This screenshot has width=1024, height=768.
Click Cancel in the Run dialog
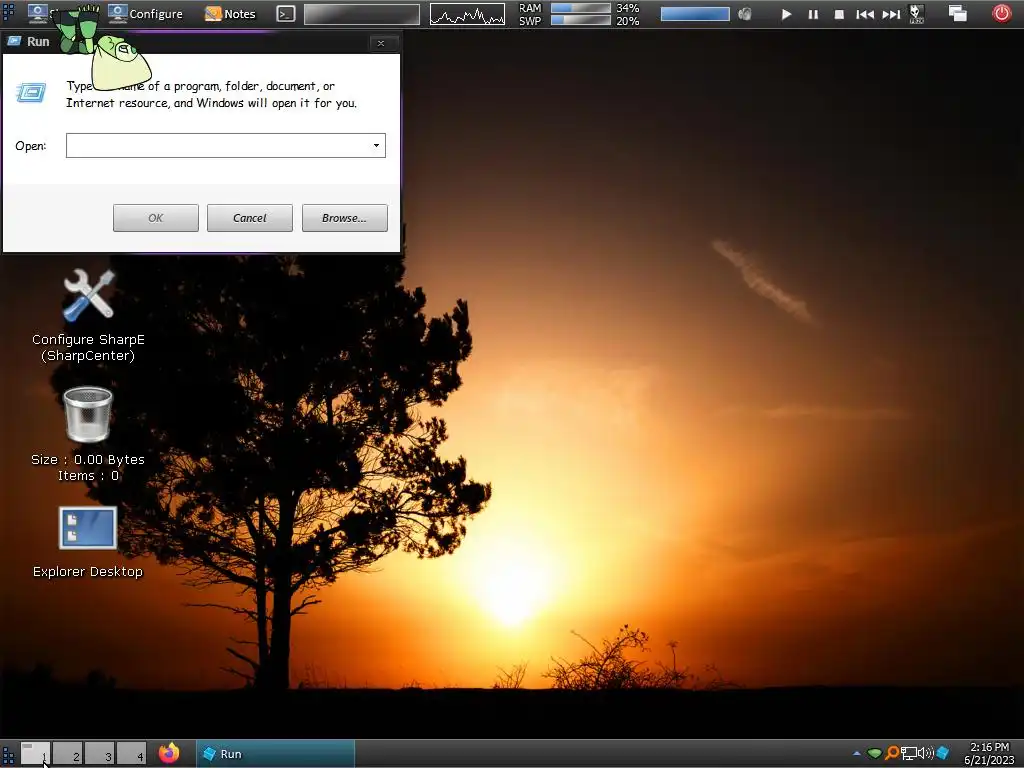tap(249, 218)
